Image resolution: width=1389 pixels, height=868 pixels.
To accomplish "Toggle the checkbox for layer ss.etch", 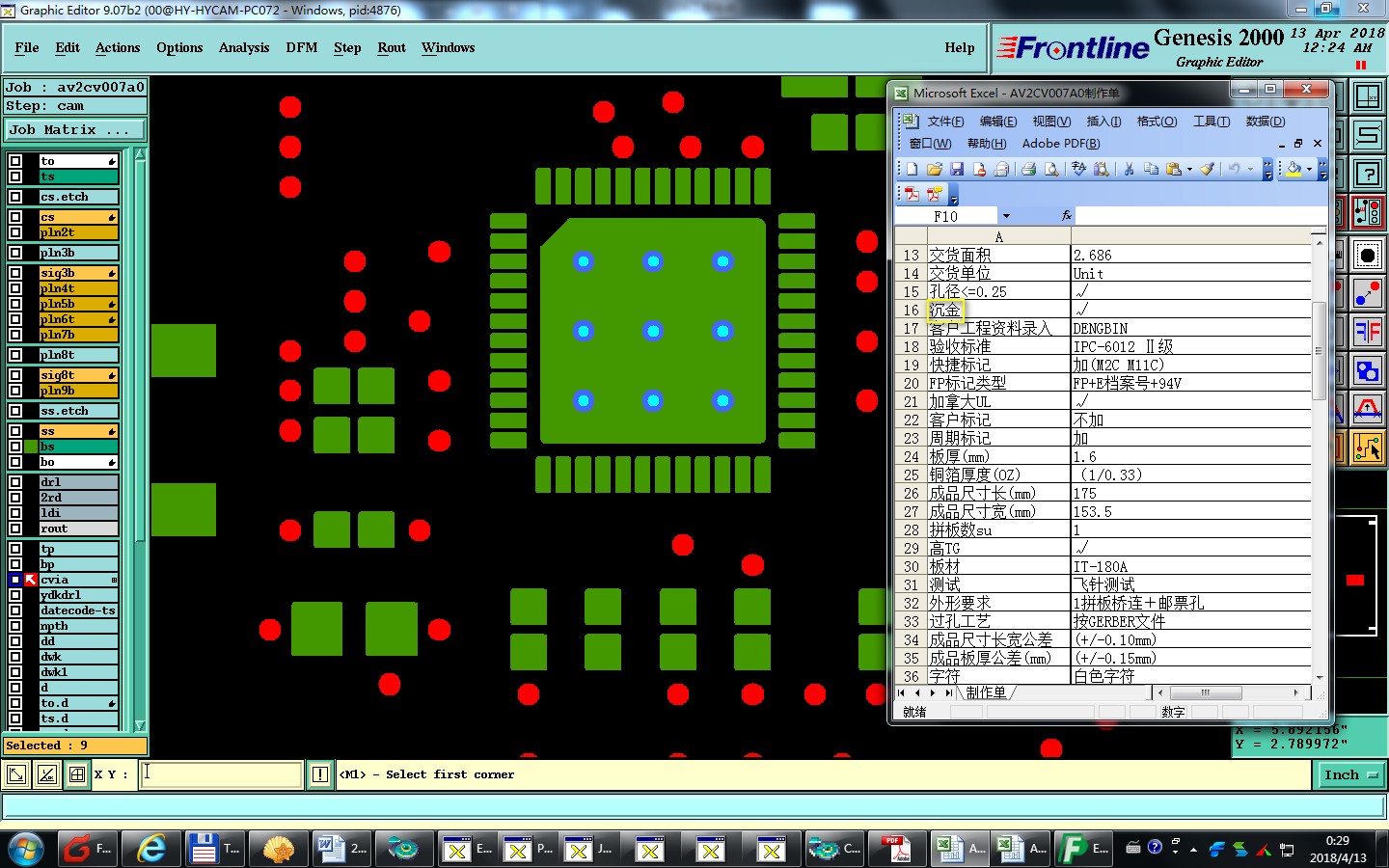I will 15,411.
